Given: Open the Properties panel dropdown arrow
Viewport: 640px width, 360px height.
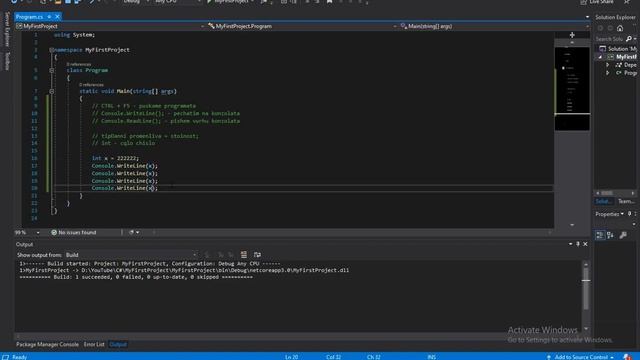Looking at the screenshot, I should coord(622,214).
